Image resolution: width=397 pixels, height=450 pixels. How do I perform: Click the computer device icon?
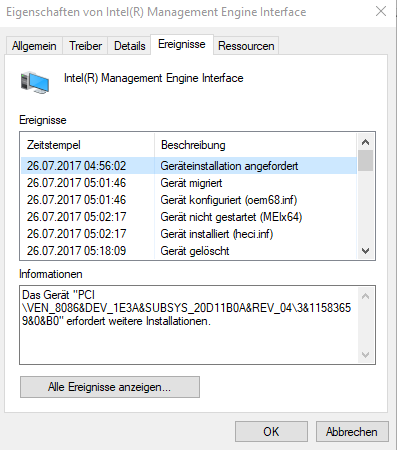click(35, 82)
